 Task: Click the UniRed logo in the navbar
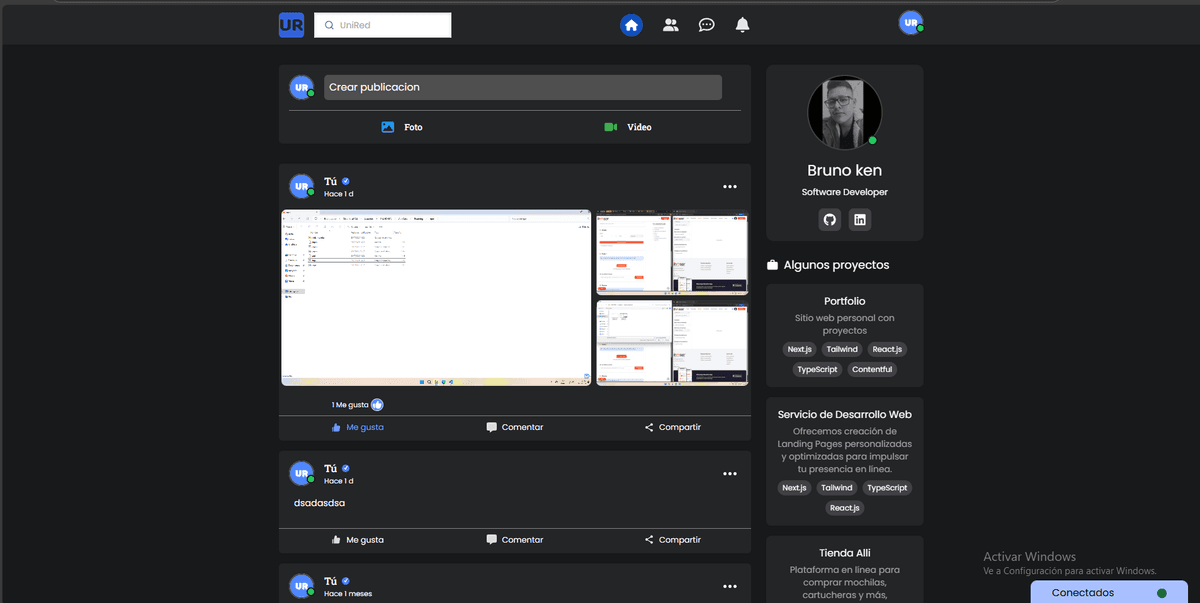pyautogui.click(x=291, y=25)
